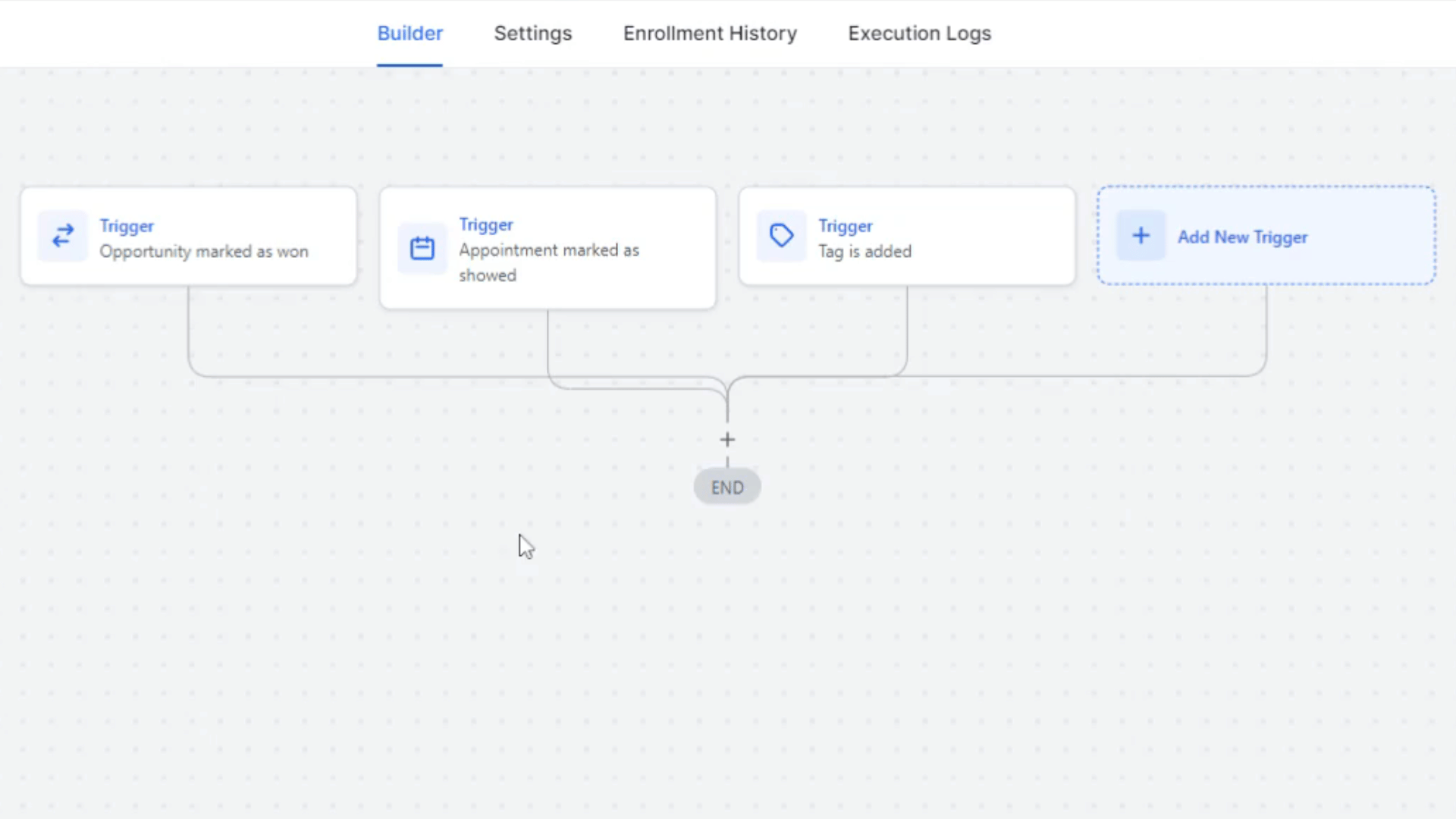The width and height of the screenshot is (1456, 819).
Task: Click the Trigger label on the appointment card
Action: 486,224
